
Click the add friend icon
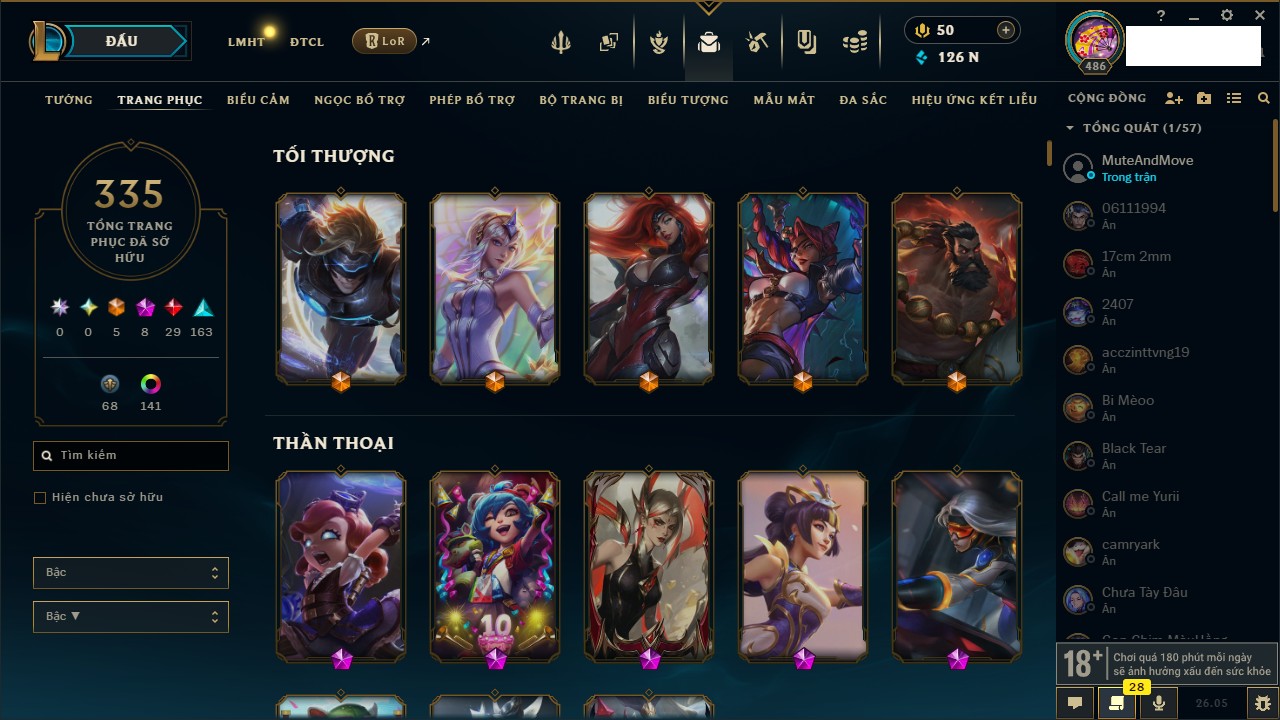click(1174, 99)
